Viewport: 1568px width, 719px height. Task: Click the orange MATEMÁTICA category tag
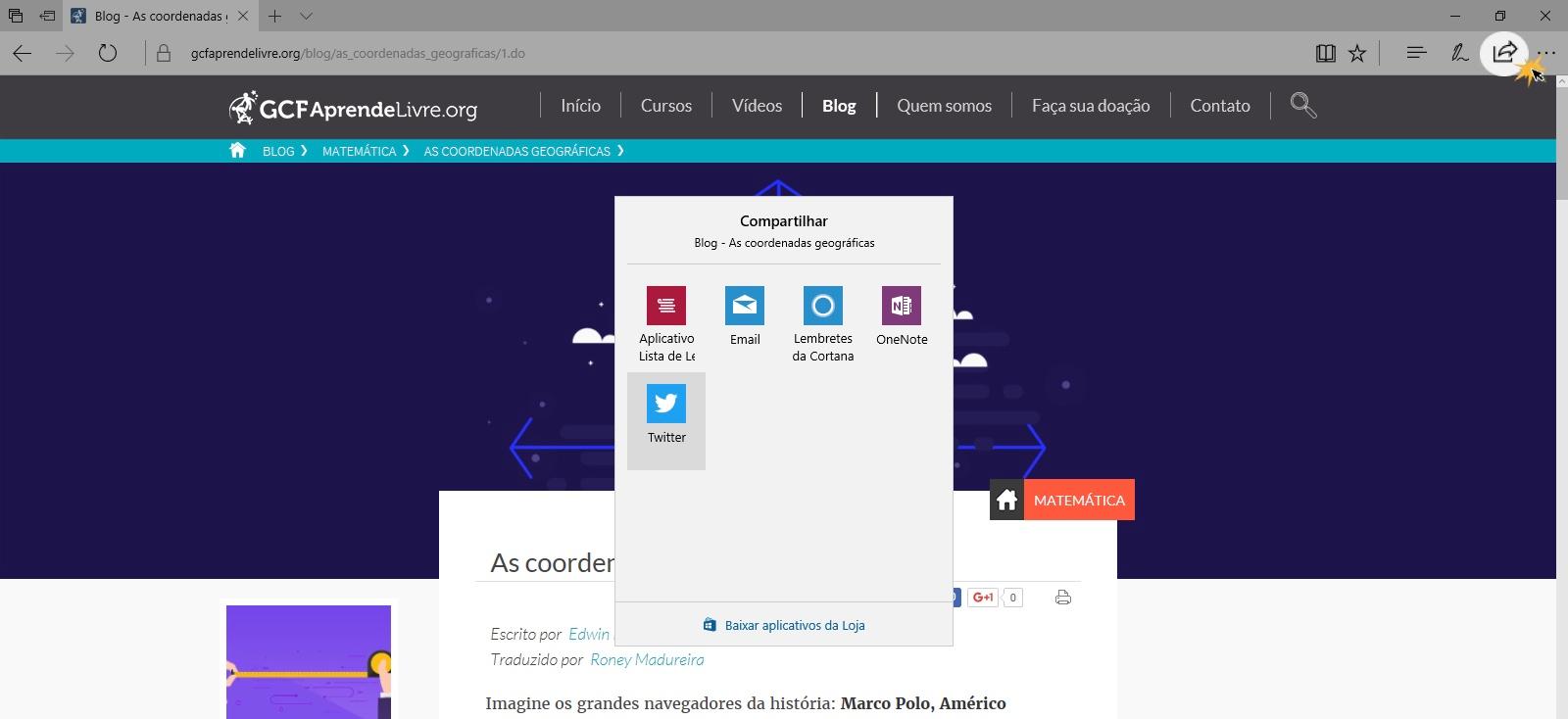click(1079, 500)
